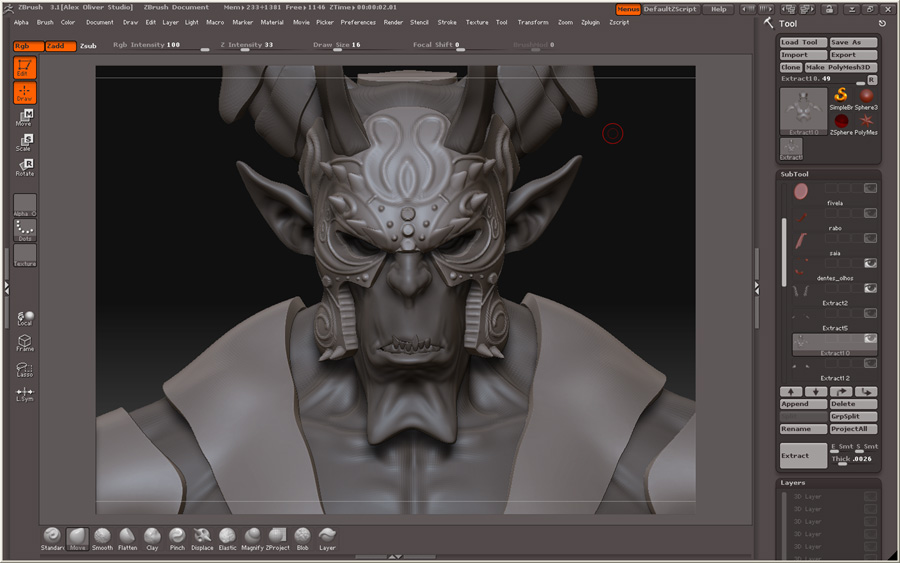Image resolution: width=900 pixels, height=563 pixels.
Task: Switch to Zsub sculpt mode
Action: [x=88, y=46]
